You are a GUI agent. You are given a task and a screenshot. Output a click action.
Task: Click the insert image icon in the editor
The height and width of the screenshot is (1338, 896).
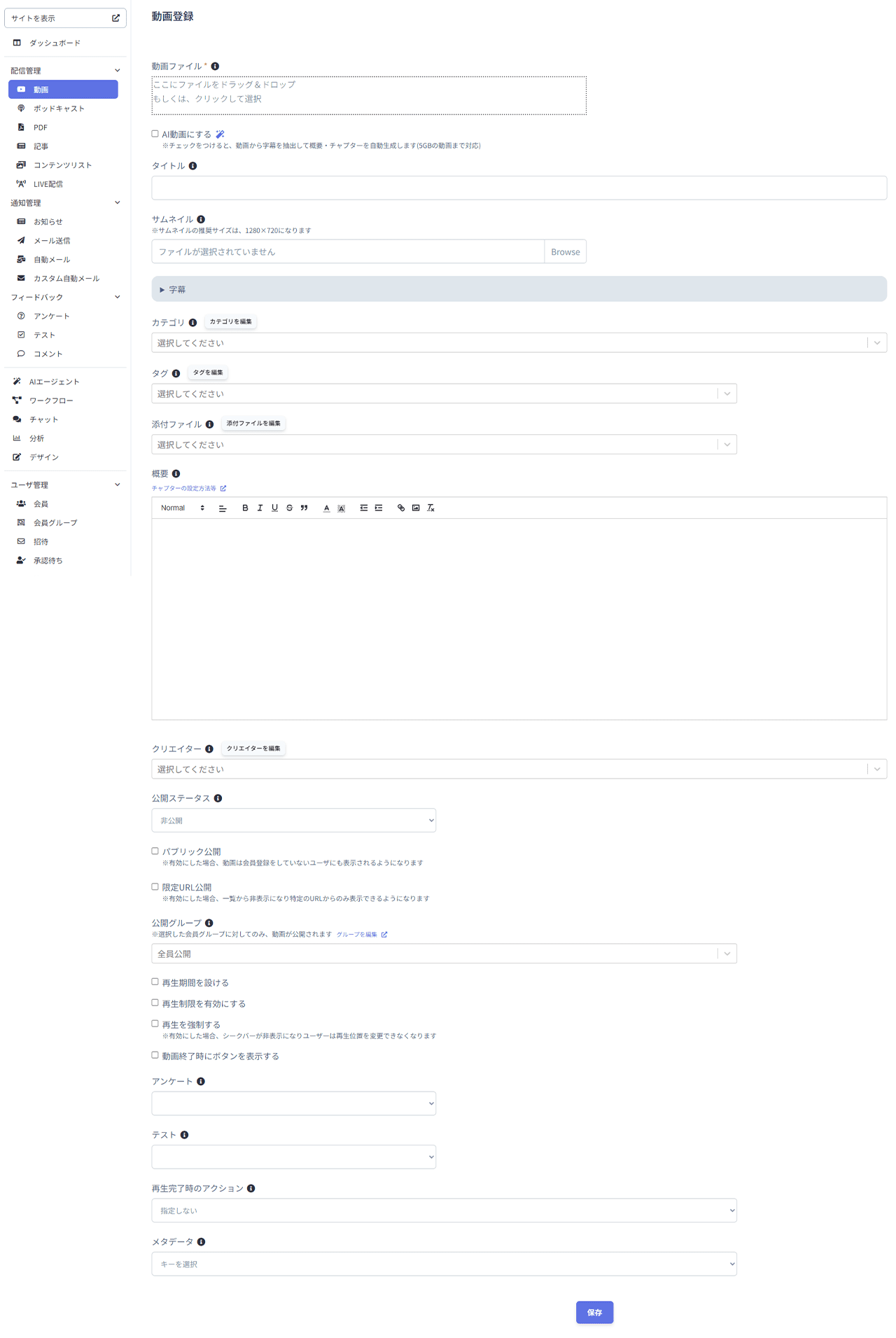pos(416,508)
